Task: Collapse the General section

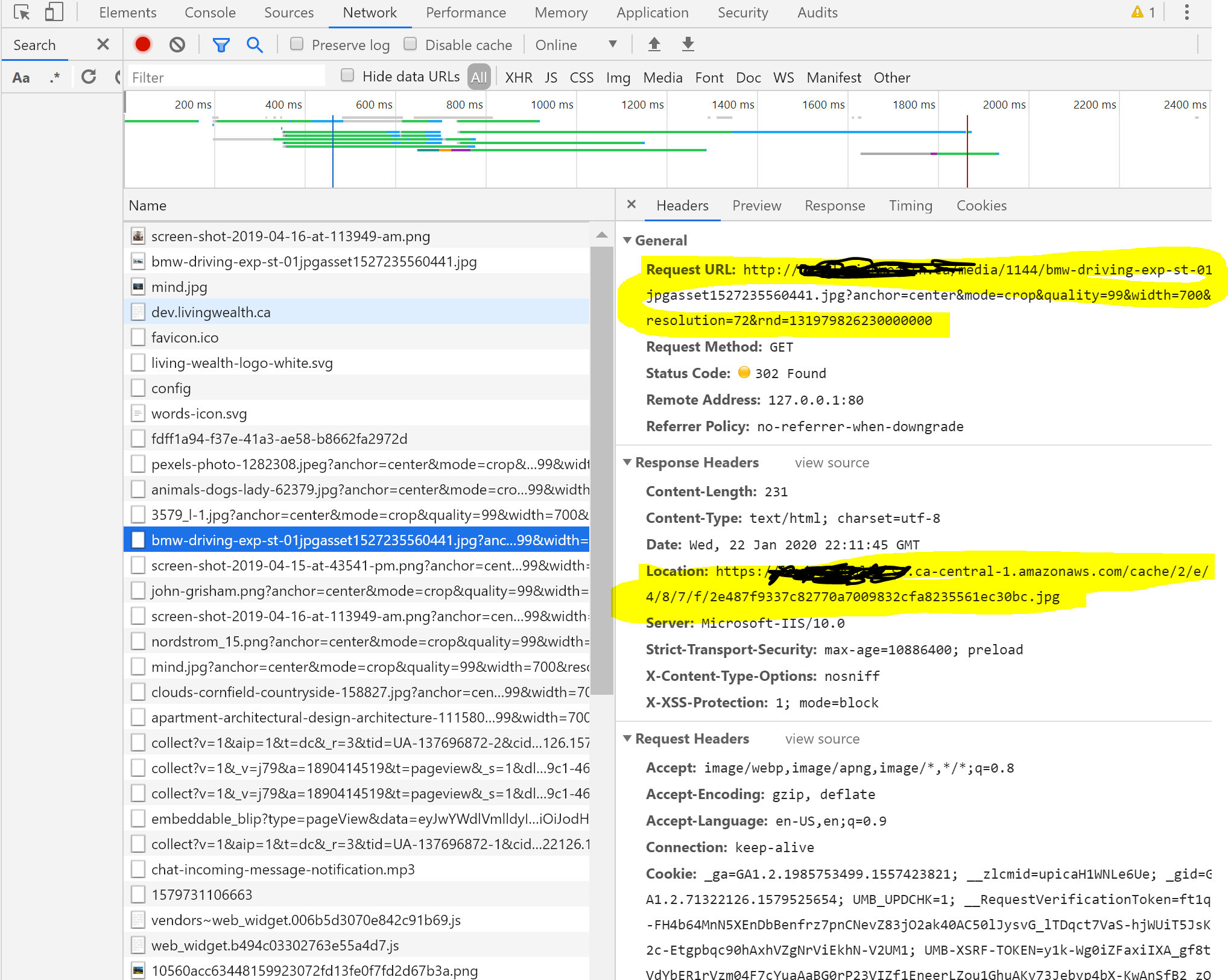Action: point(627,241)
